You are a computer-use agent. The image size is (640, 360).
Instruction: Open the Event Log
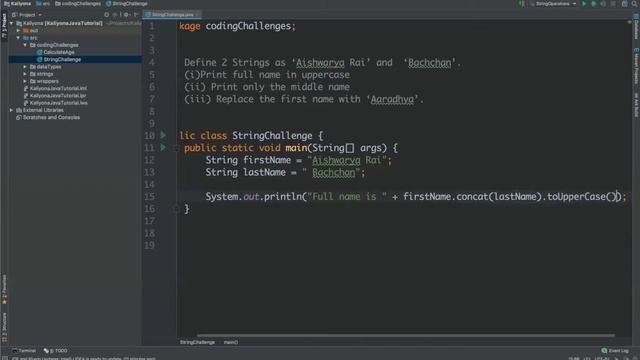pyautogui.click(x=615, y=351)
